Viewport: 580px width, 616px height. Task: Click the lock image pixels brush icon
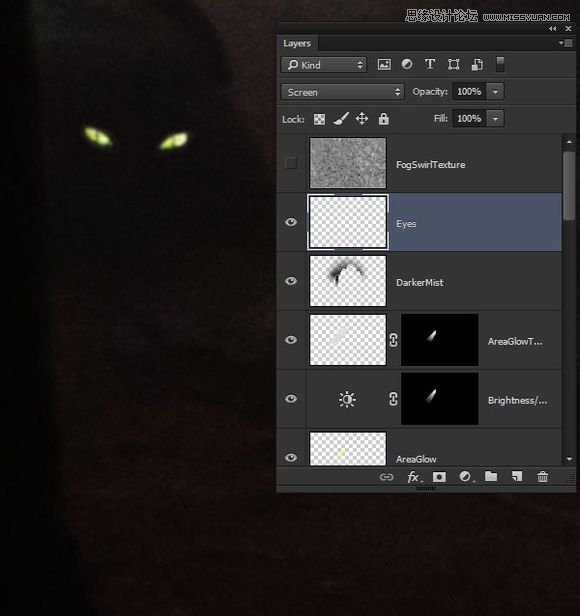[x=341, y=119]
